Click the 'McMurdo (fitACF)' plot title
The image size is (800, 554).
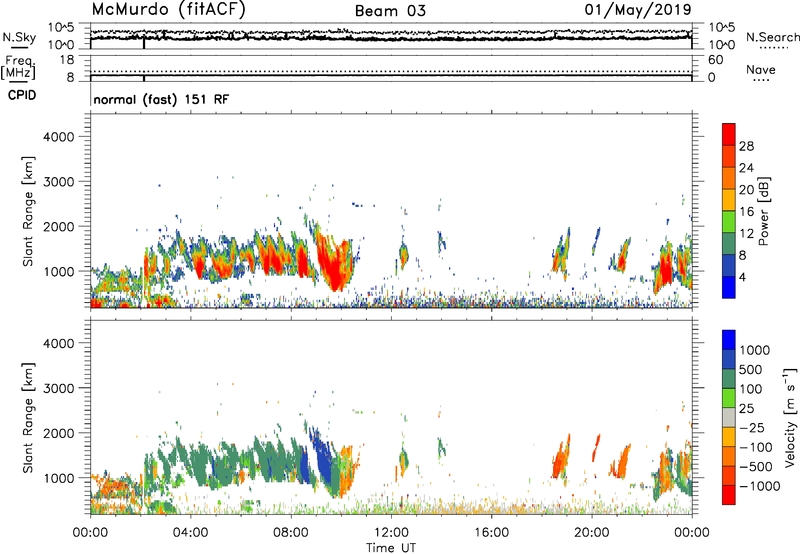tap(168, 10)
